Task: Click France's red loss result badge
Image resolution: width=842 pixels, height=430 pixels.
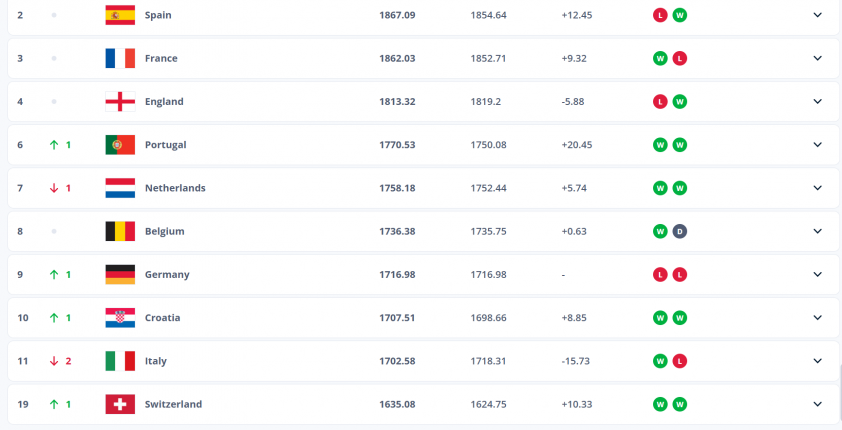Action: coord(680,58)
